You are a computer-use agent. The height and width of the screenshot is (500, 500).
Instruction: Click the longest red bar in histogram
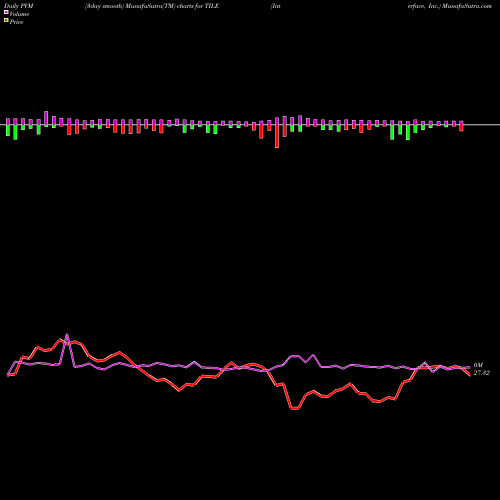click(277, 136)
